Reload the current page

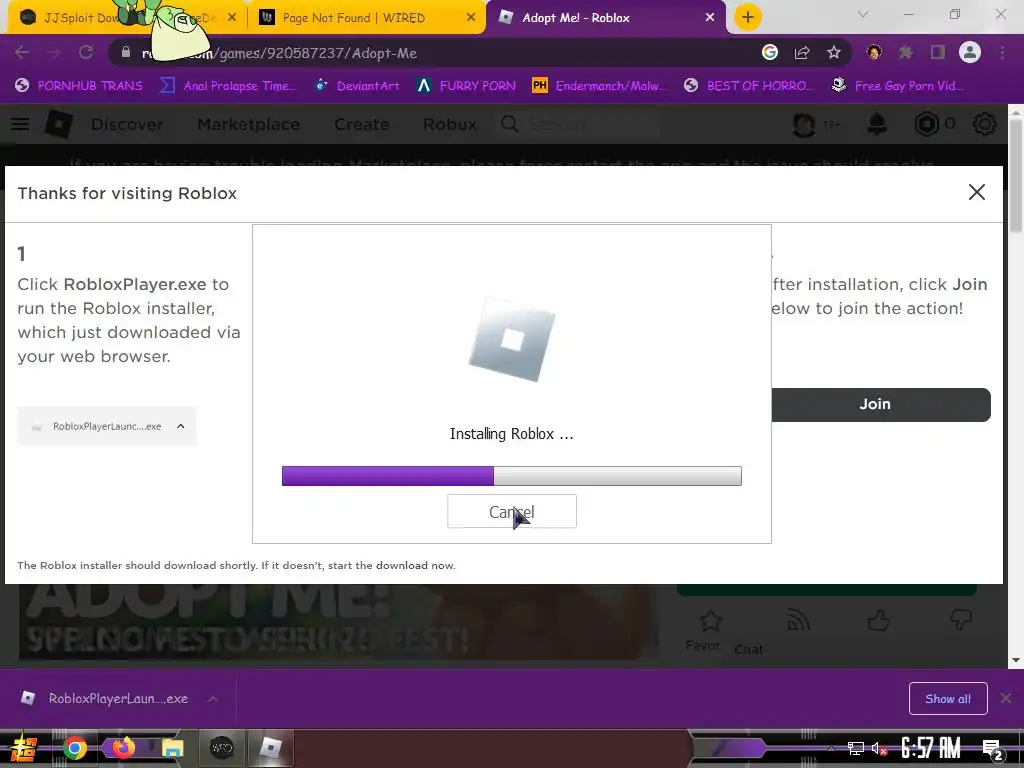point(86,52)
